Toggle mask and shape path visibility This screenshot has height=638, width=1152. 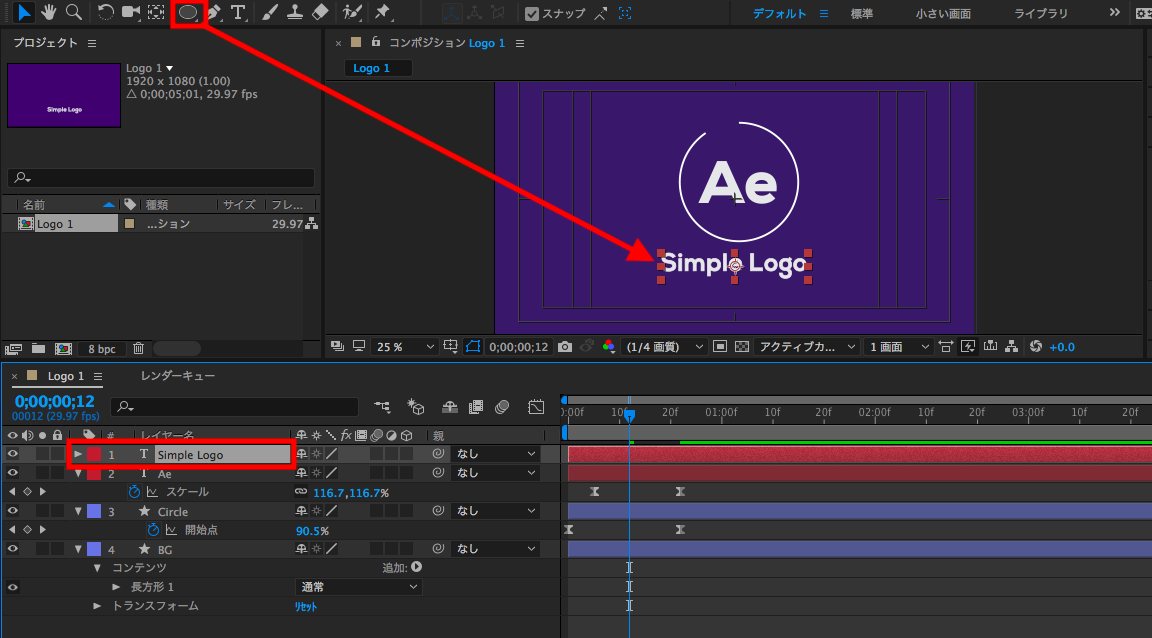[472, 347]
